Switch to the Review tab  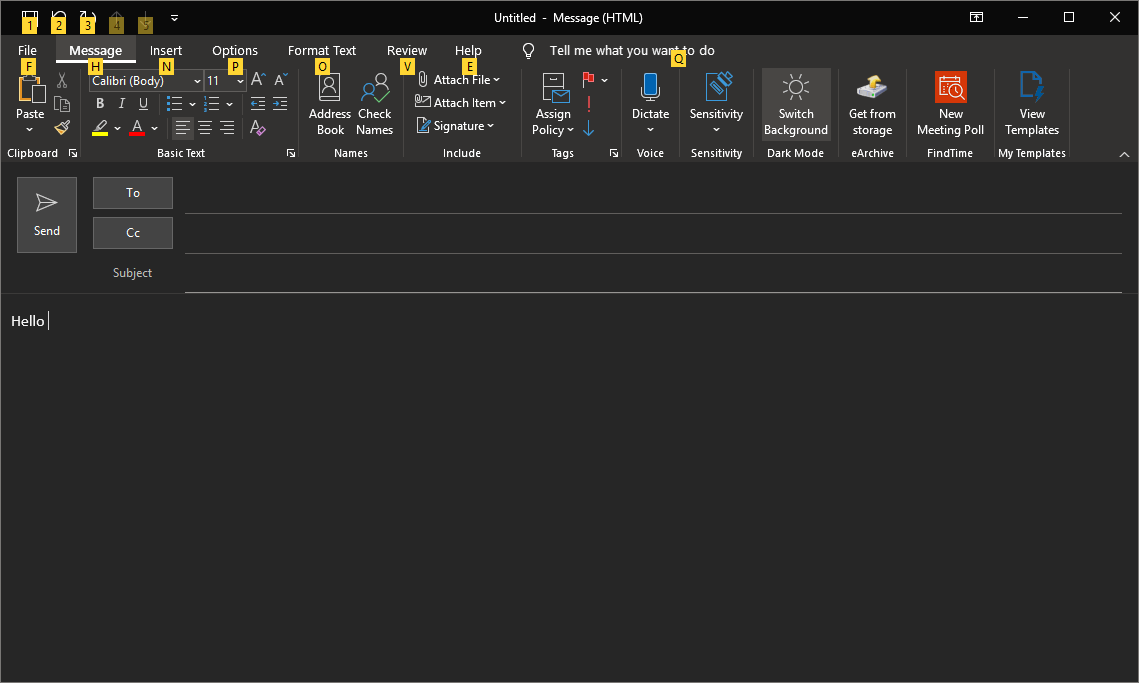407,50
